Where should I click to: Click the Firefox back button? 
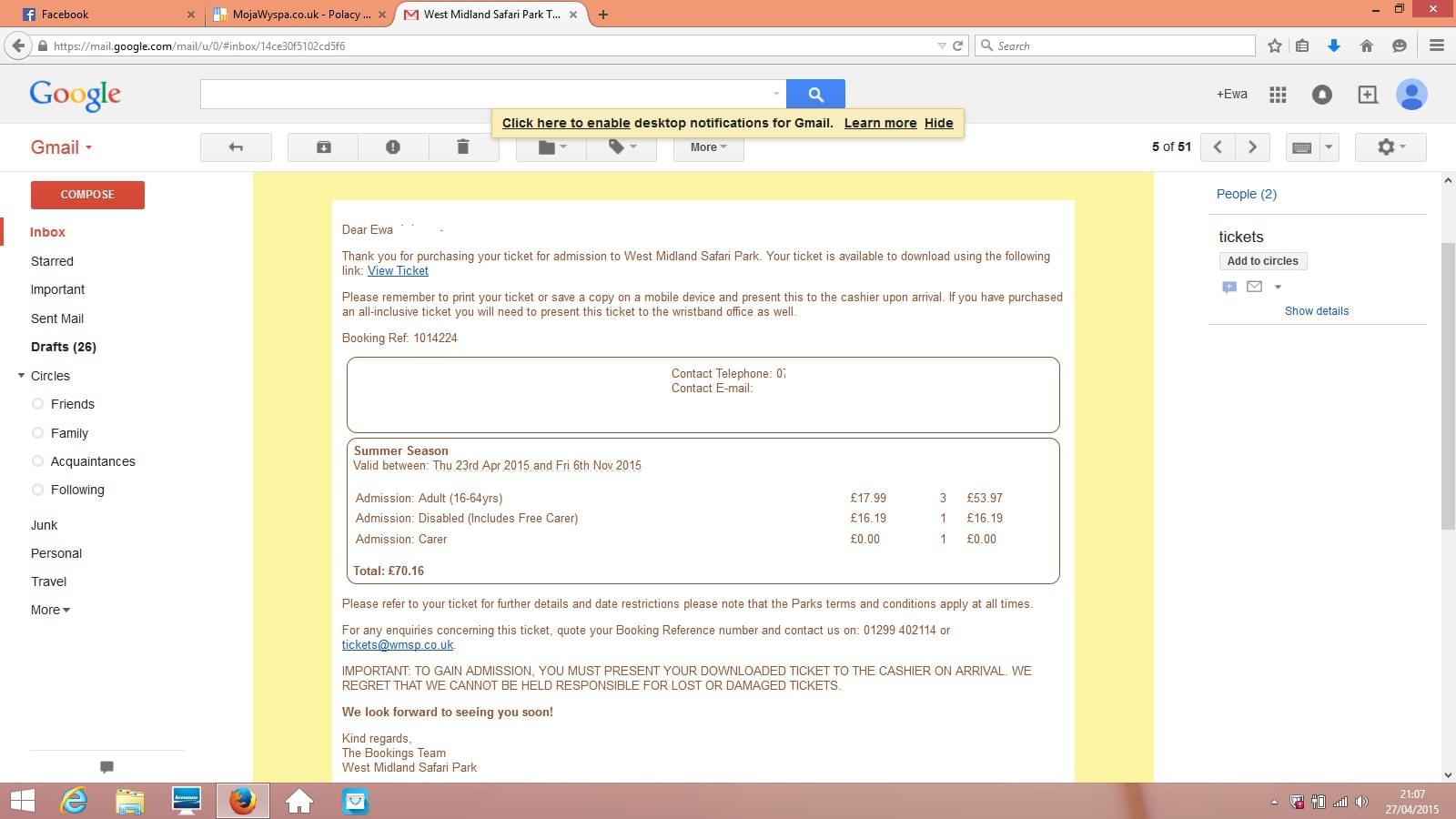point(18,45)
